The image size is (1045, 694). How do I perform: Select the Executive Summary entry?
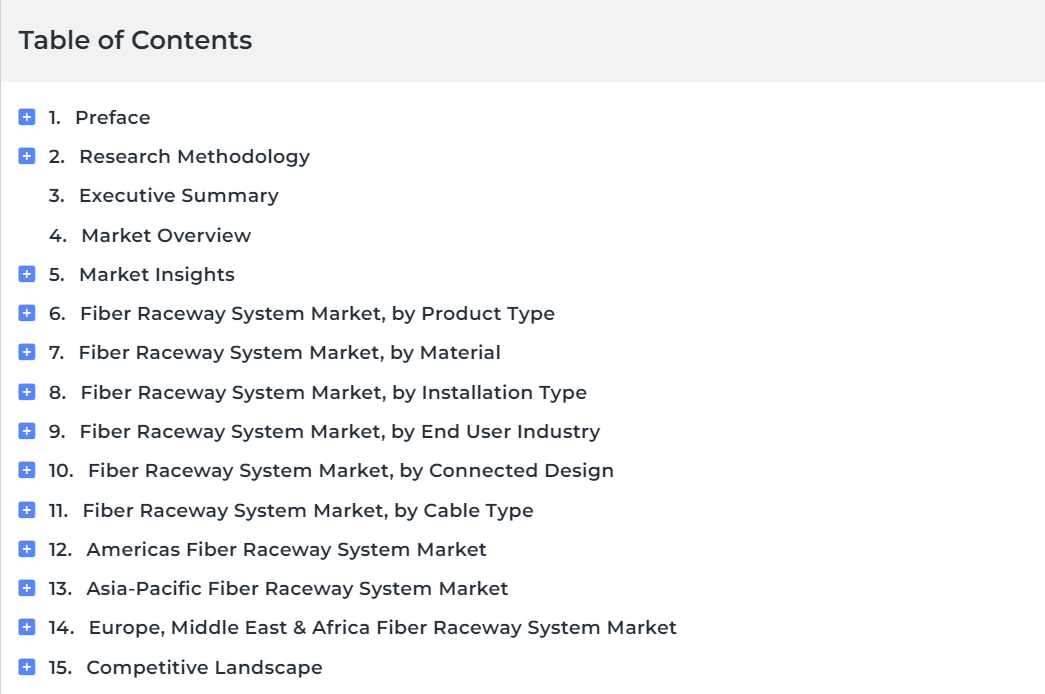click(x=179, y=195)
